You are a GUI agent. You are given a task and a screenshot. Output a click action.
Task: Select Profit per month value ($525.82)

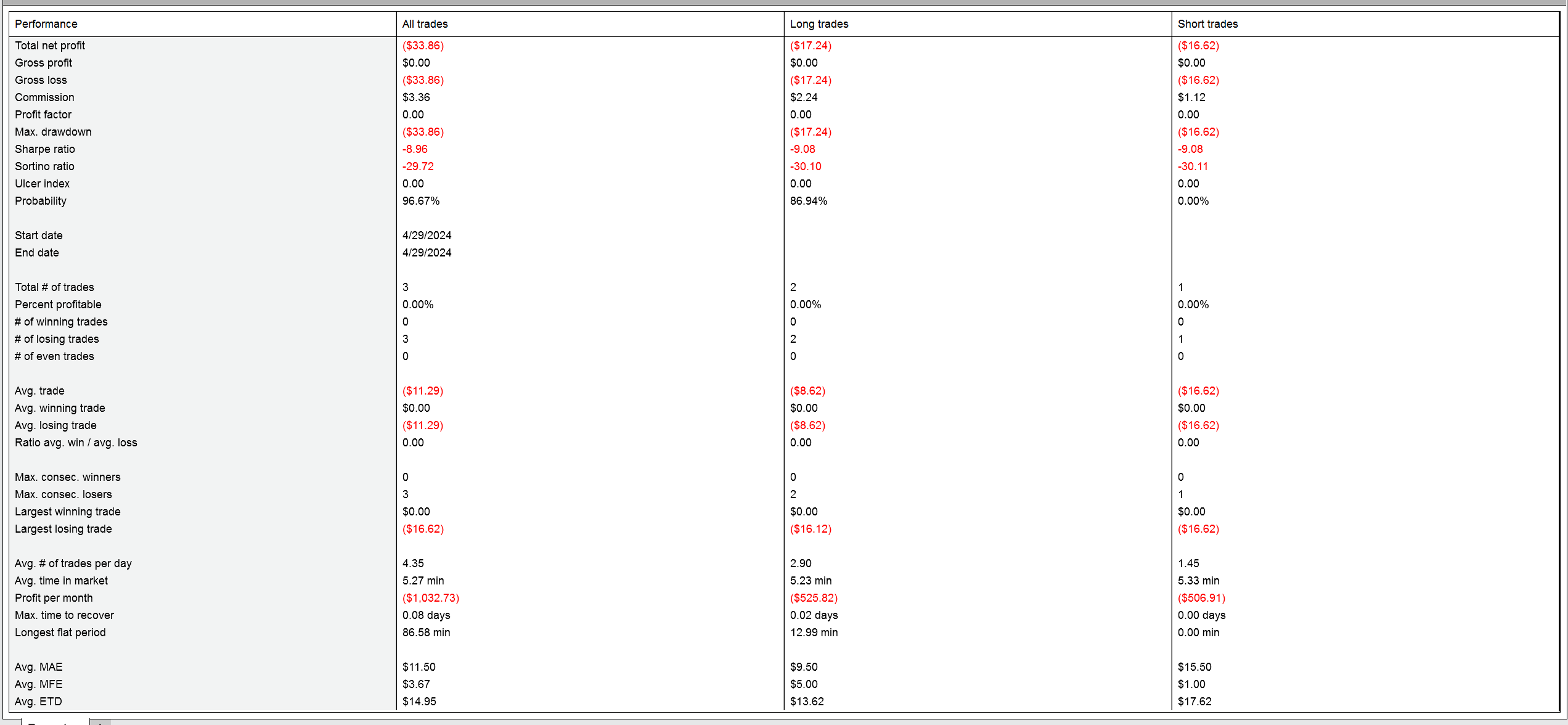[814, 598]
